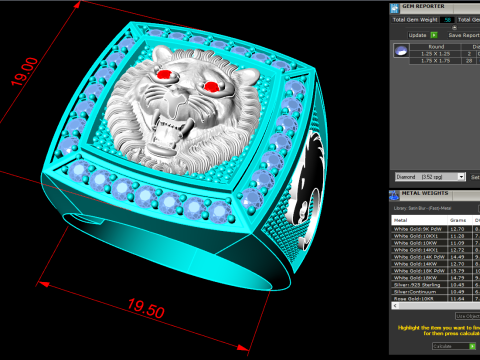Select White Gold:9K PdW row

[x=436, y=229]
